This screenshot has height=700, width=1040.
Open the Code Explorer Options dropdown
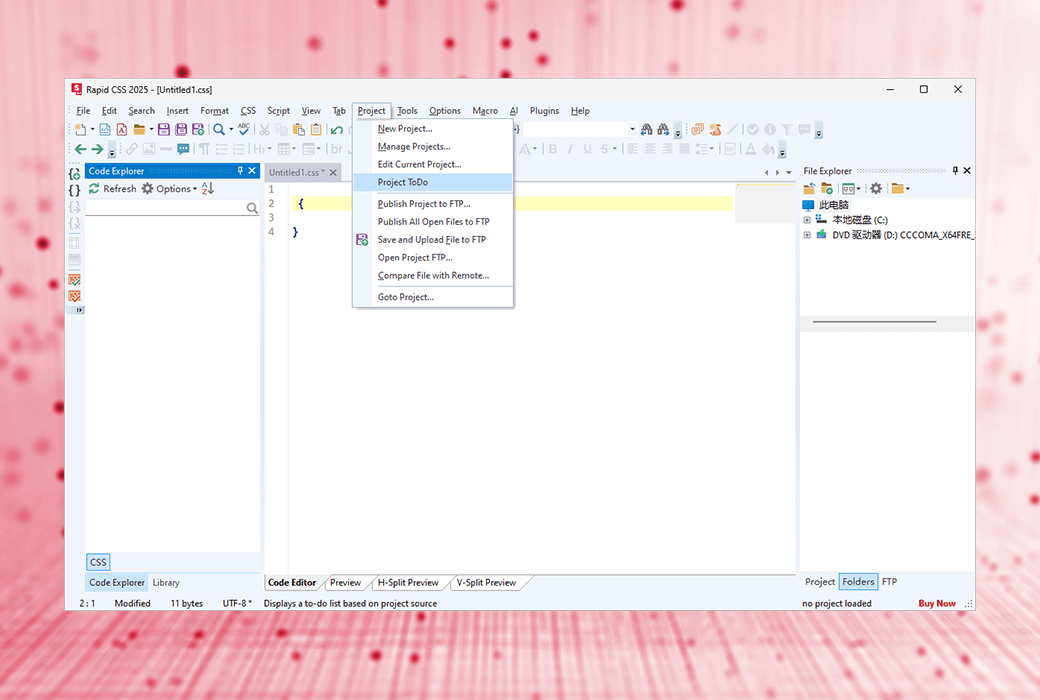click(169, 188)
